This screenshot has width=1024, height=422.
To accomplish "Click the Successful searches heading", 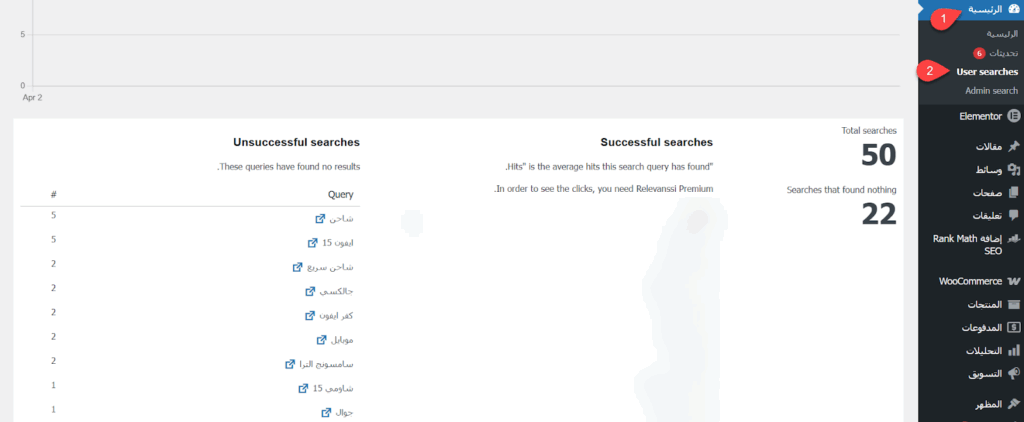I will click(656, 142).
